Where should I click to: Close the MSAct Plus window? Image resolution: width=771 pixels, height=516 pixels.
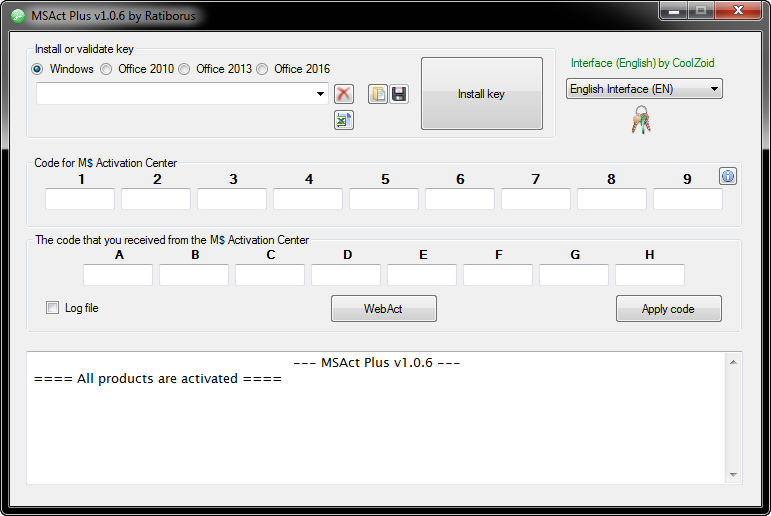coord(738,11)
